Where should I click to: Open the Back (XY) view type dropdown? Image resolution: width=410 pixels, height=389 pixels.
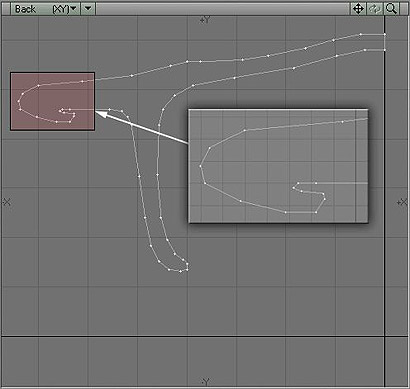coord(45,9)
